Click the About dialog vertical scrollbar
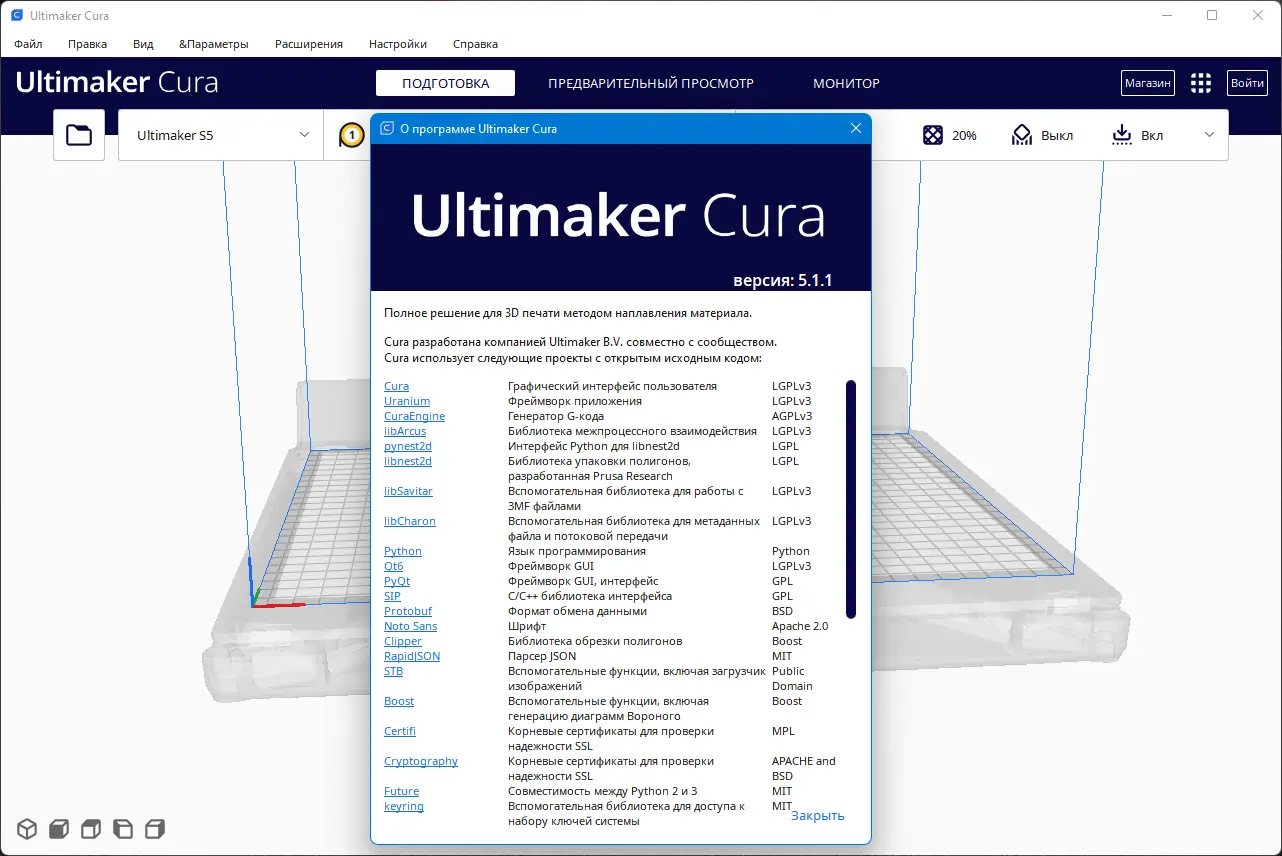 tap(851, 499)
